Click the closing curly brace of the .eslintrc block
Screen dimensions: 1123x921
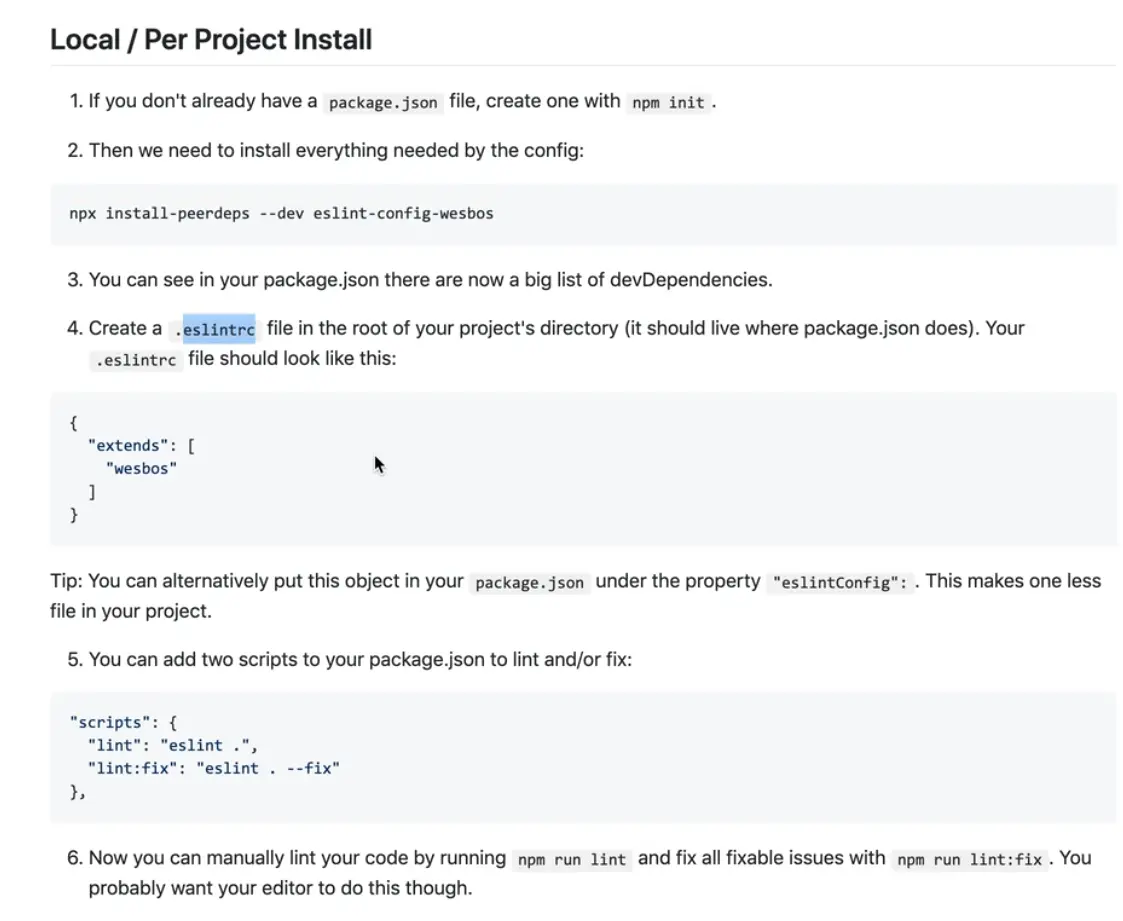point(74,515)
